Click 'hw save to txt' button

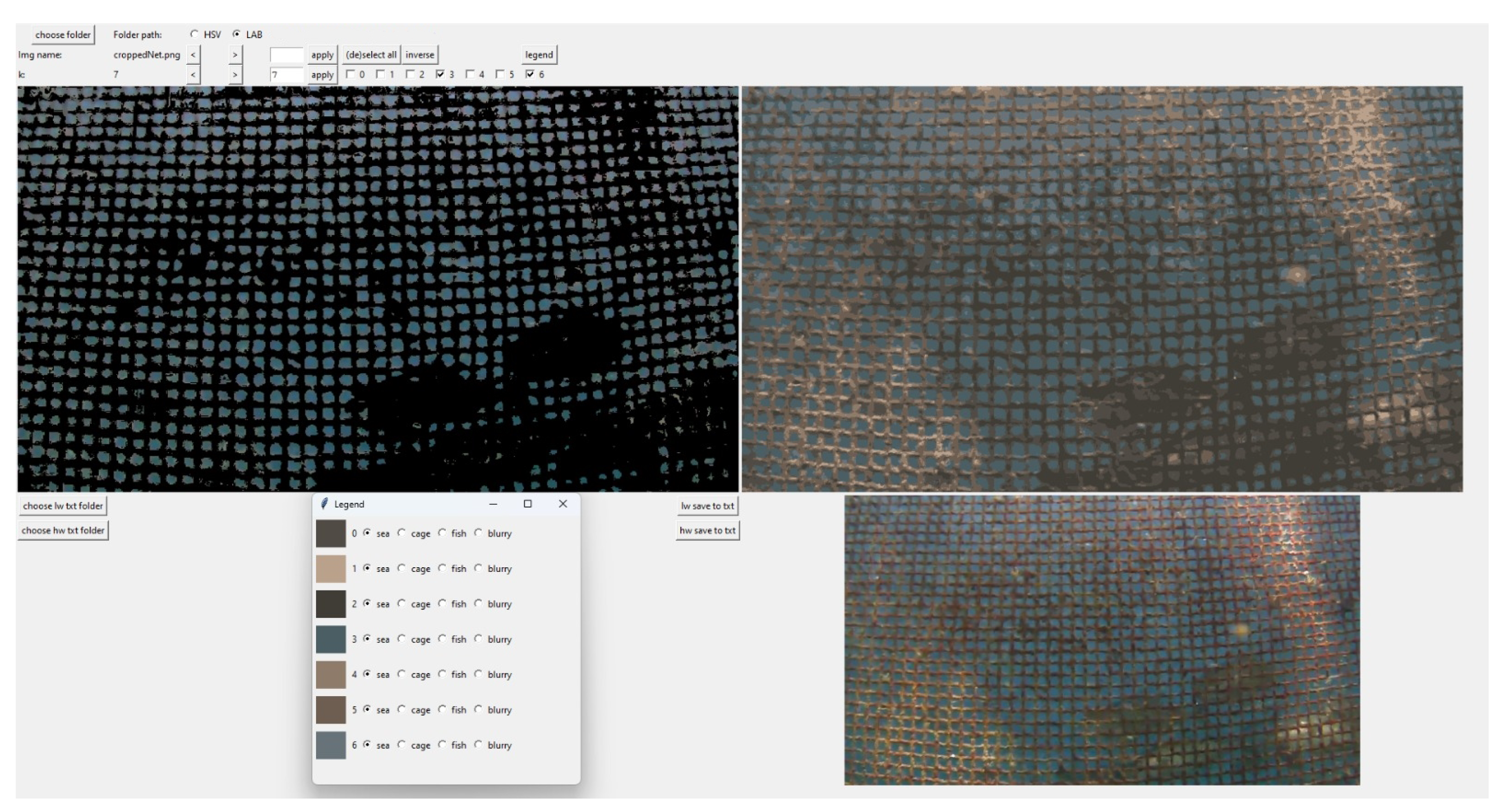(x=707, y=530)
